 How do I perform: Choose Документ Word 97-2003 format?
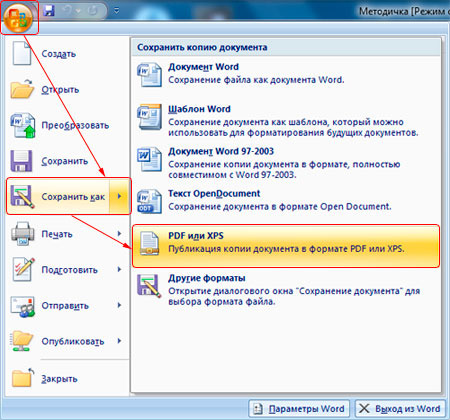pyautogui.click(x=286, y=163)
